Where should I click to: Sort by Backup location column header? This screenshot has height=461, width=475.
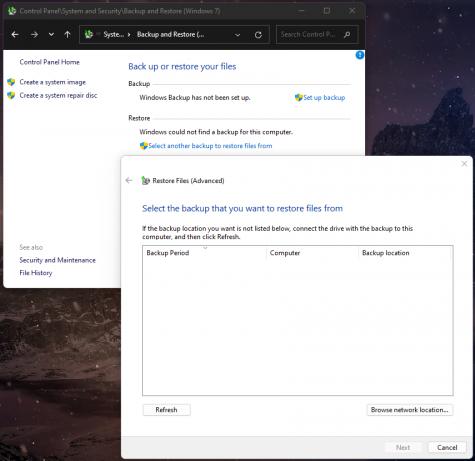(405, 253)
